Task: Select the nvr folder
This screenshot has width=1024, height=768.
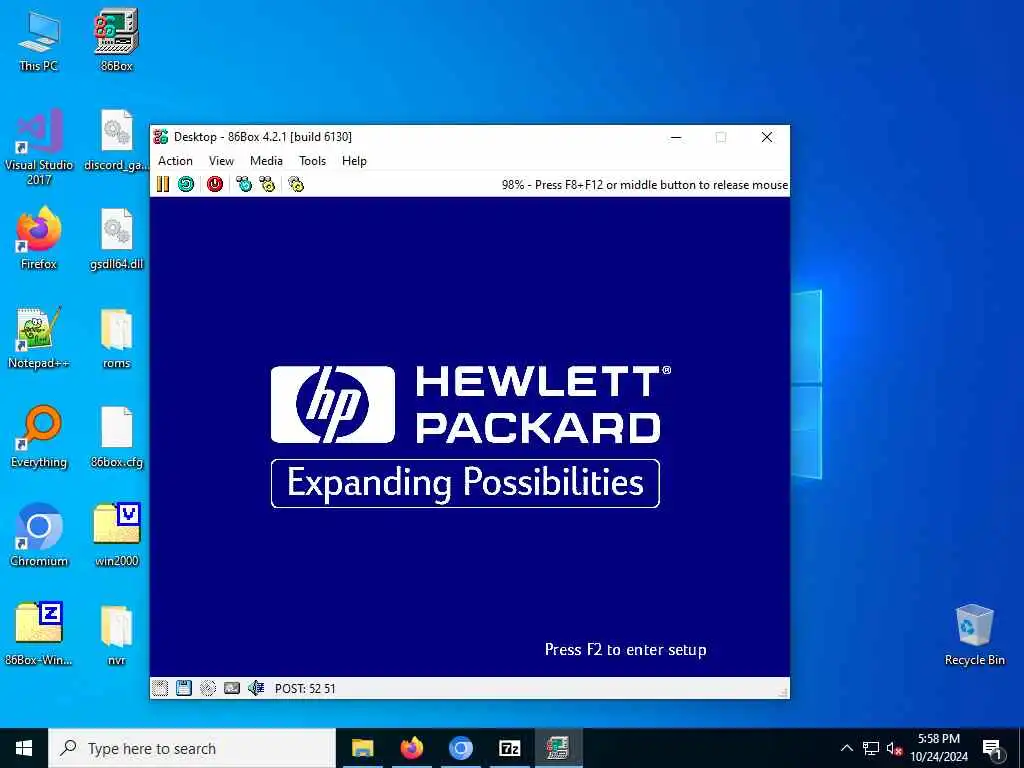Action: pyautogui.click(x=116, y=634)
